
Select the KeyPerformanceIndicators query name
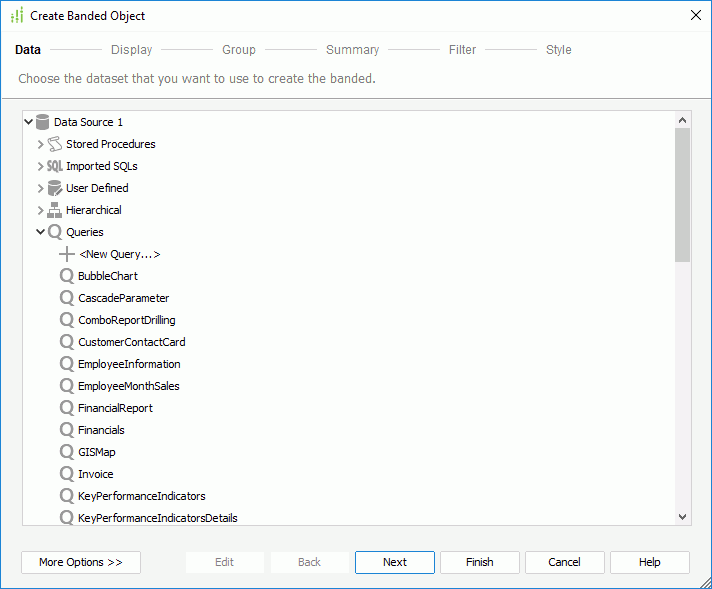[142, 496]
